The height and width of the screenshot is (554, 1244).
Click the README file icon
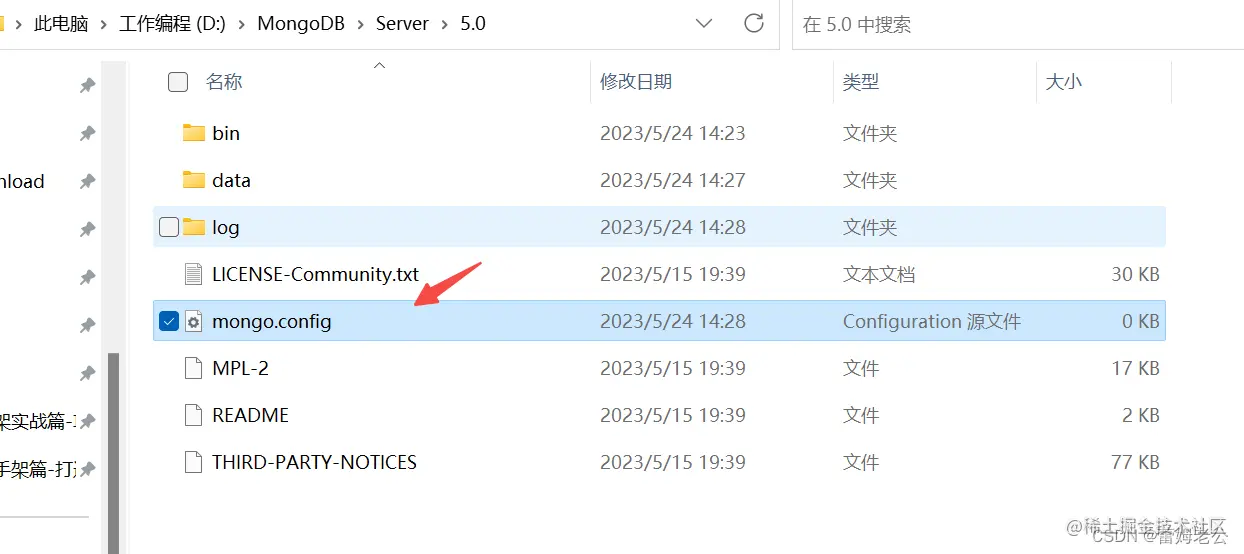(194, 415)
